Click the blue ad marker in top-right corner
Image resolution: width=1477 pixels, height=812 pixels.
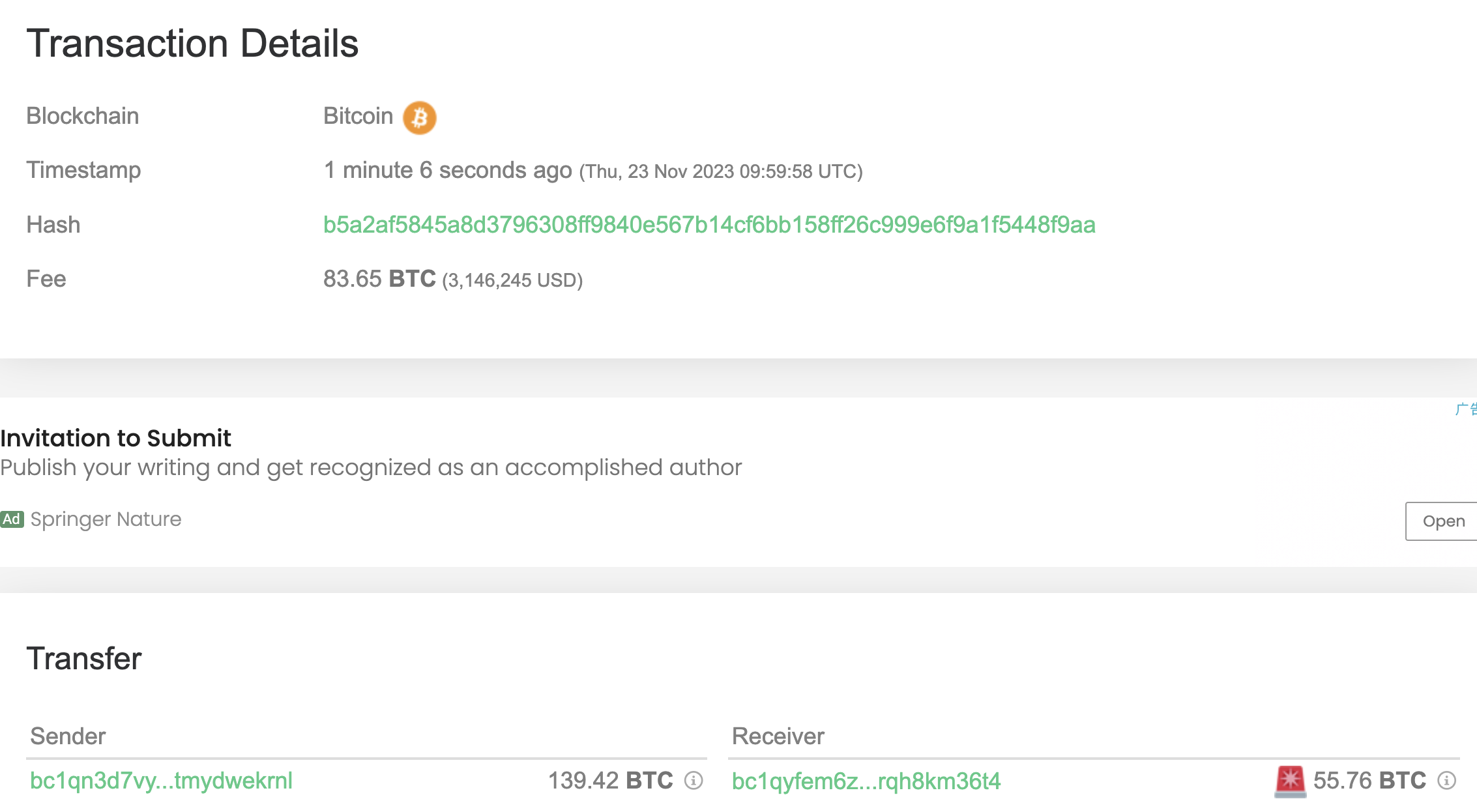pyautogui.click(x=1467, y=409)
